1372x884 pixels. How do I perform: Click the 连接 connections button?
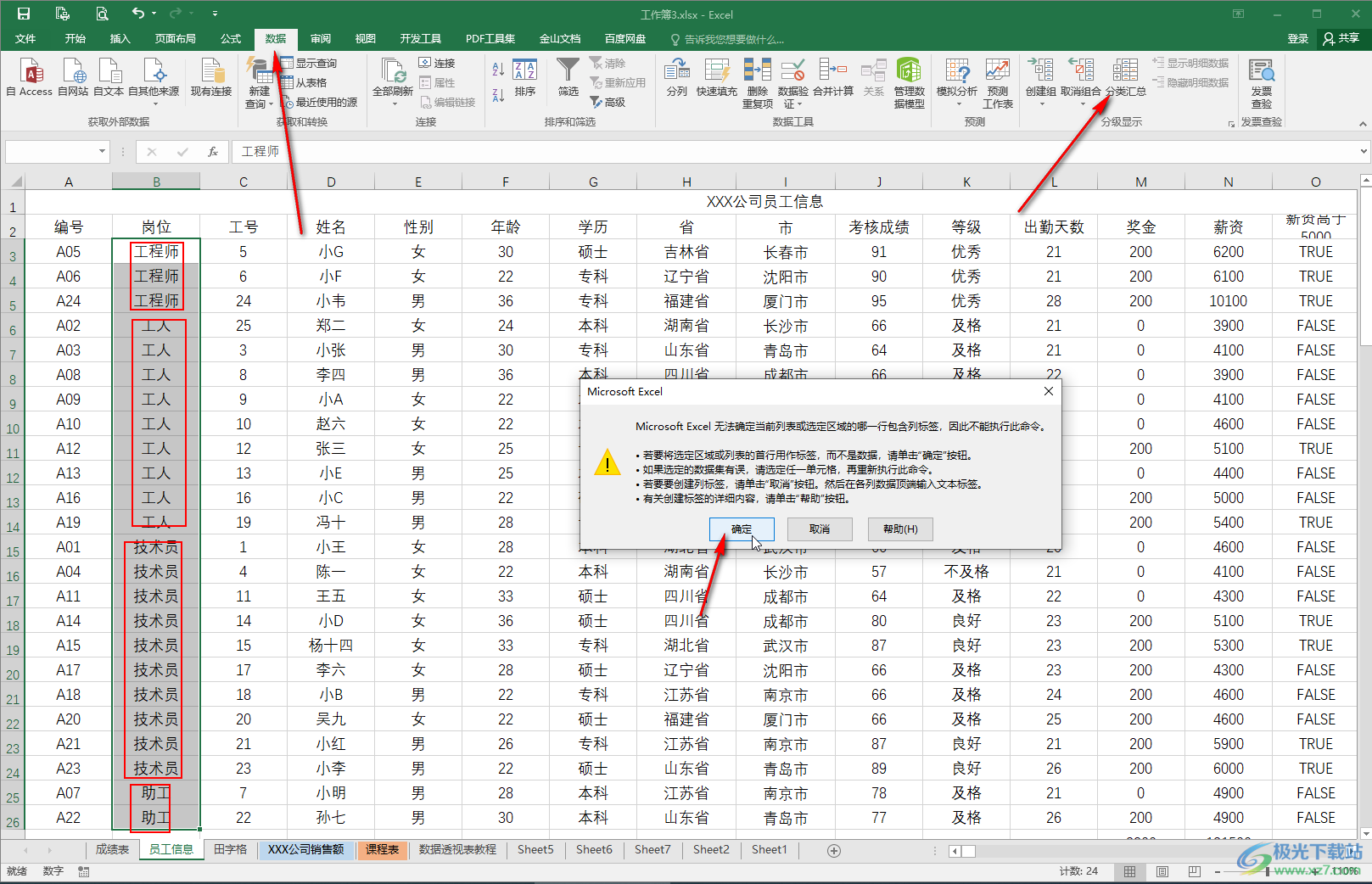(x=437, y=63)
